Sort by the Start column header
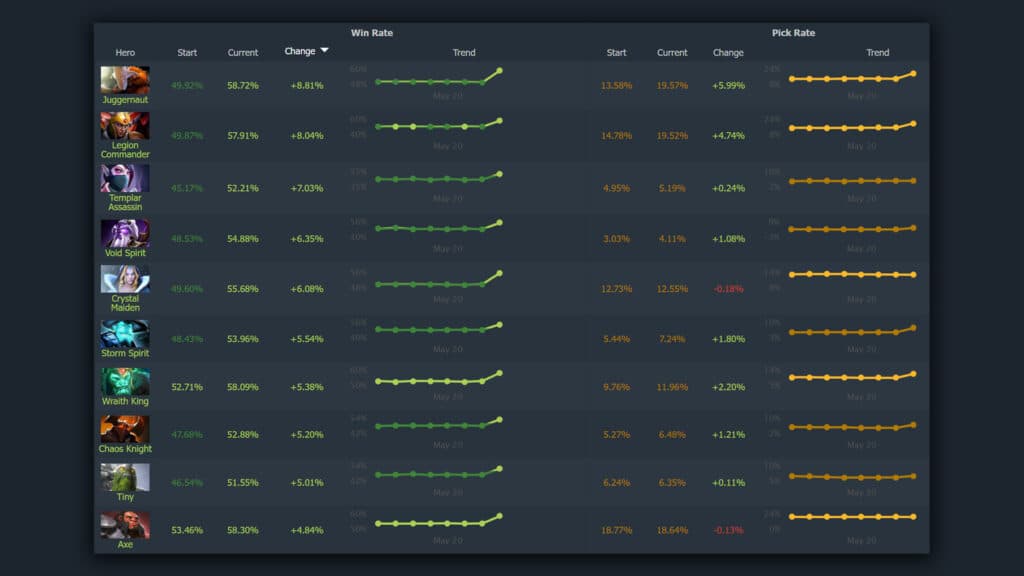This screenshot has width=1024, height=576. [187, 52]
